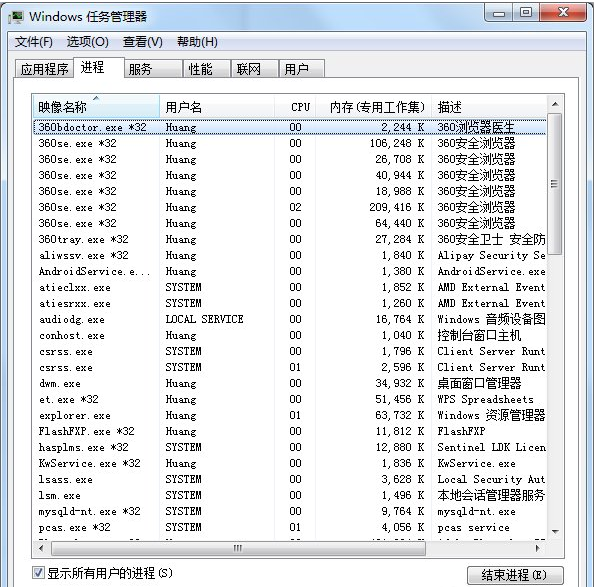Click the Alipay Security description
Viewport: 595px width, 587px height.
coord(491,255)
